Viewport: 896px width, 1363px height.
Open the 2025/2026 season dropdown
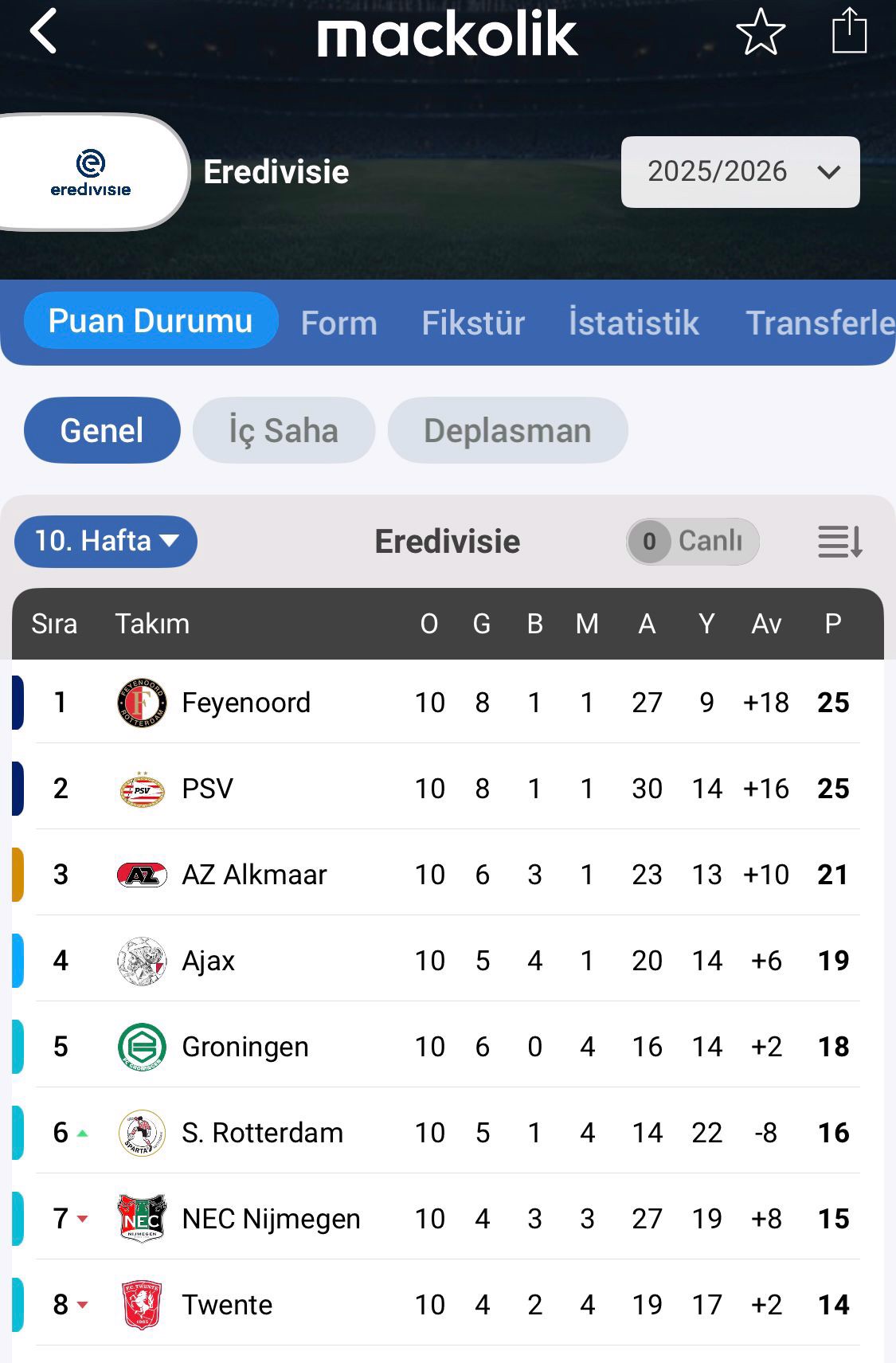(x=740, y=172)
